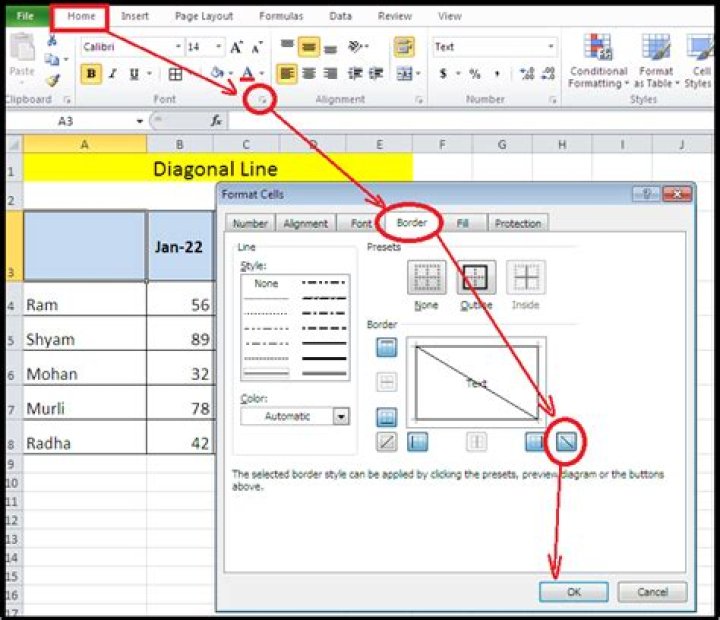Toggle the diagonal down border button

[566, 442]
